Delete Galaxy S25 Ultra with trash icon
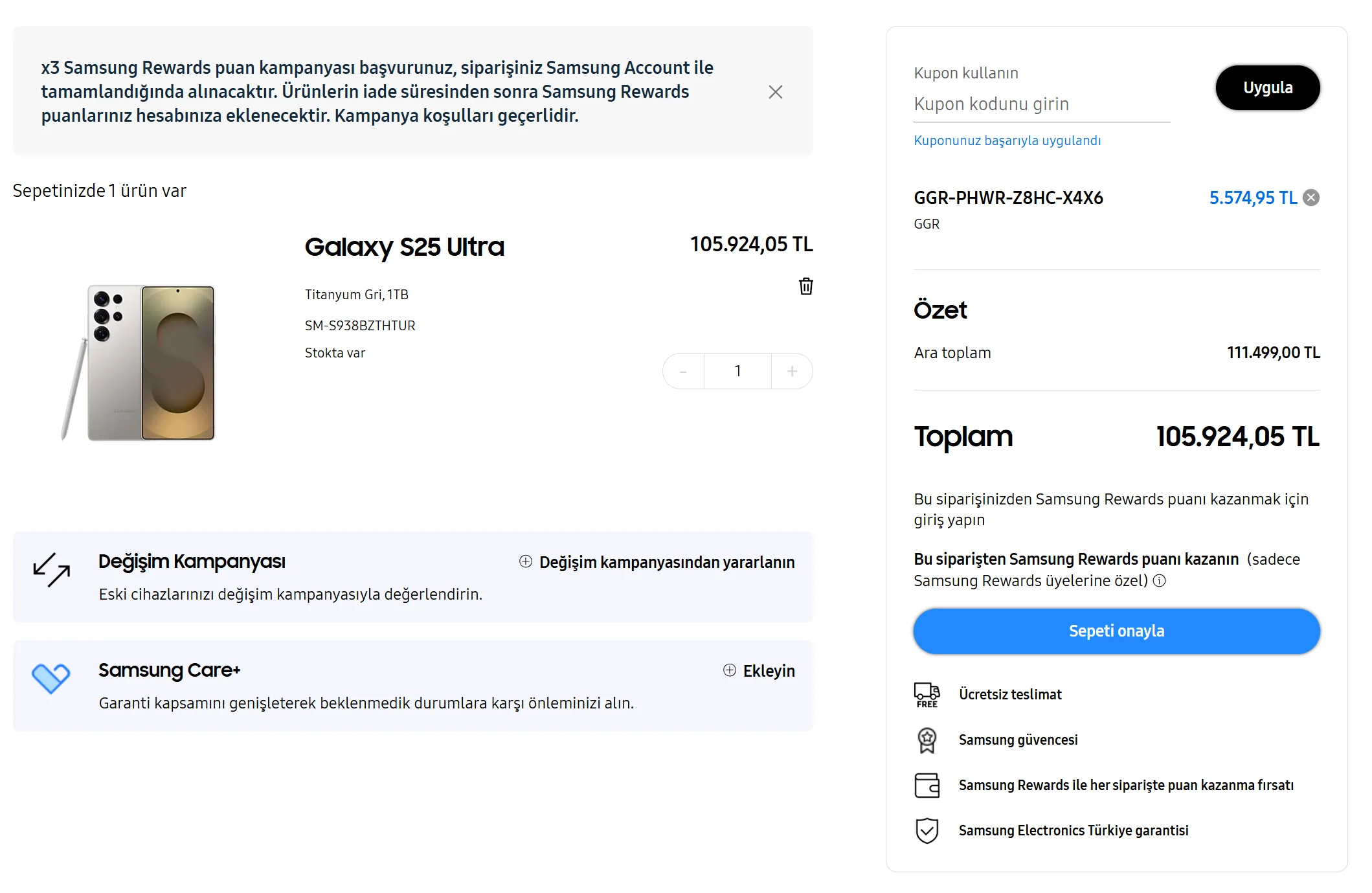 click(x=805, y=286)
